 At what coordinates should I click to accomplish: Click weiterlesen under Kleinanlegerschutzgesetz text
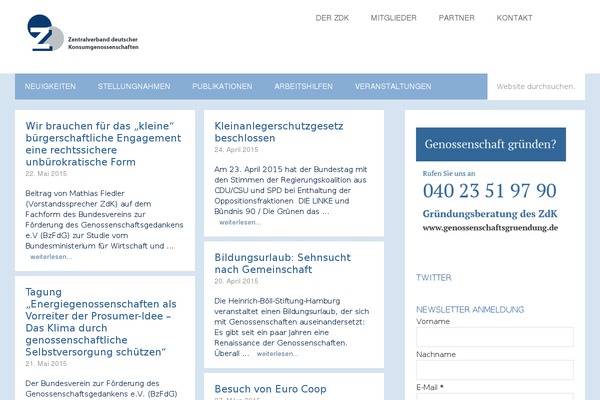[240, 222]
